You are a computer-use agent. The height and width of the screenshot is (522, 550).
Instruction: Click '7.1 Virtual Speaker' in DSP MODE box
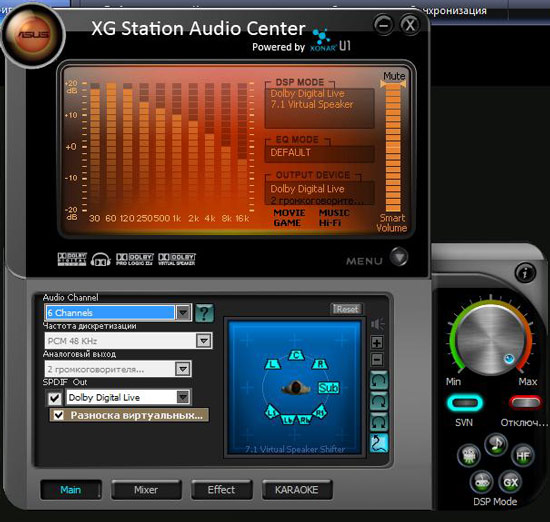pos(311,105)
